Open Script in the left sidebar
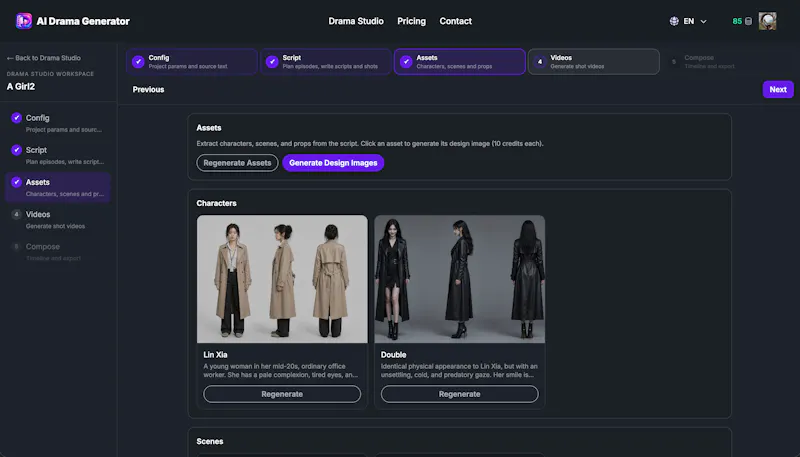Image resolution: width=800 pixels, height=457 pixels. click(x=58, y=155)
